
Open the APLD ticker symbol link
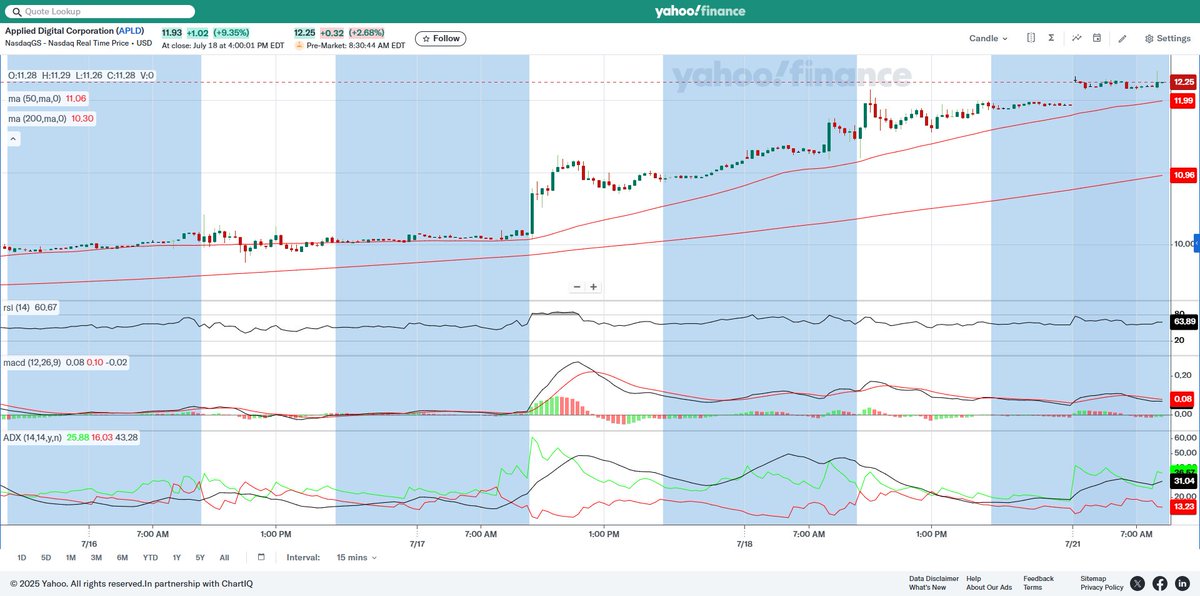click(130, 31)
